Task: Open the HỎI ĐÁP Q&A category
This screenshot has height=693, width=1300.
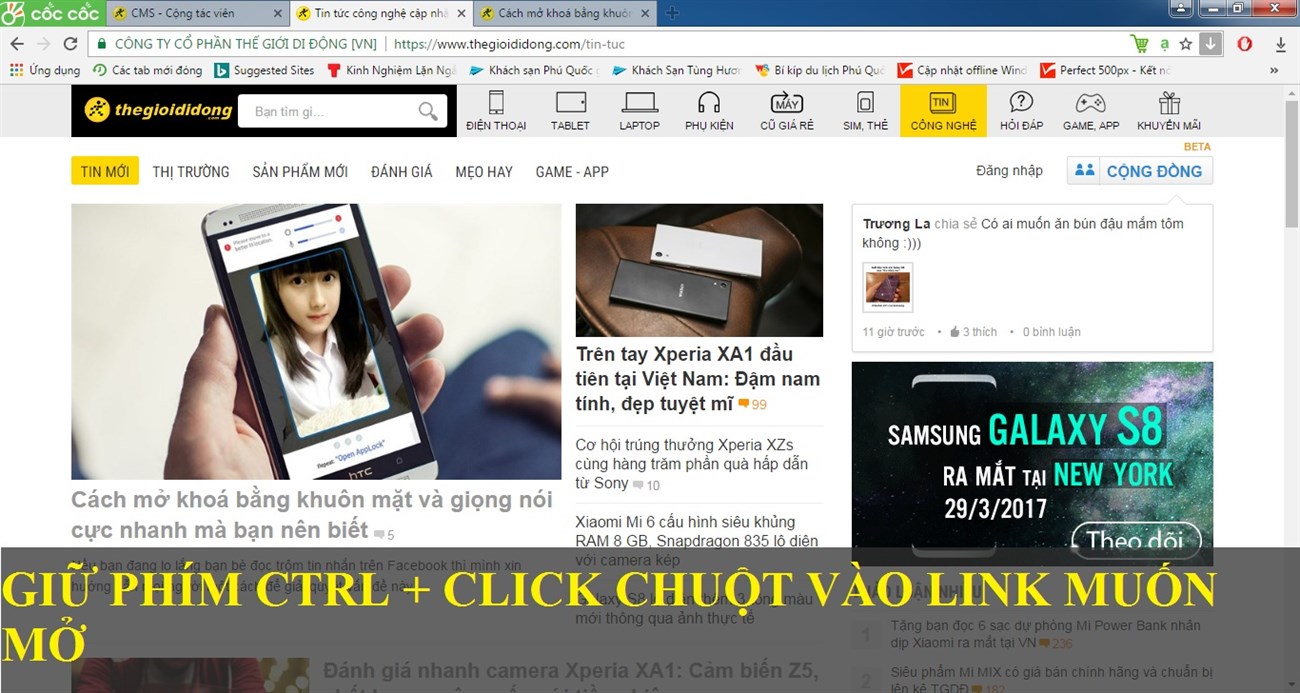Action: pos(1021,111)
